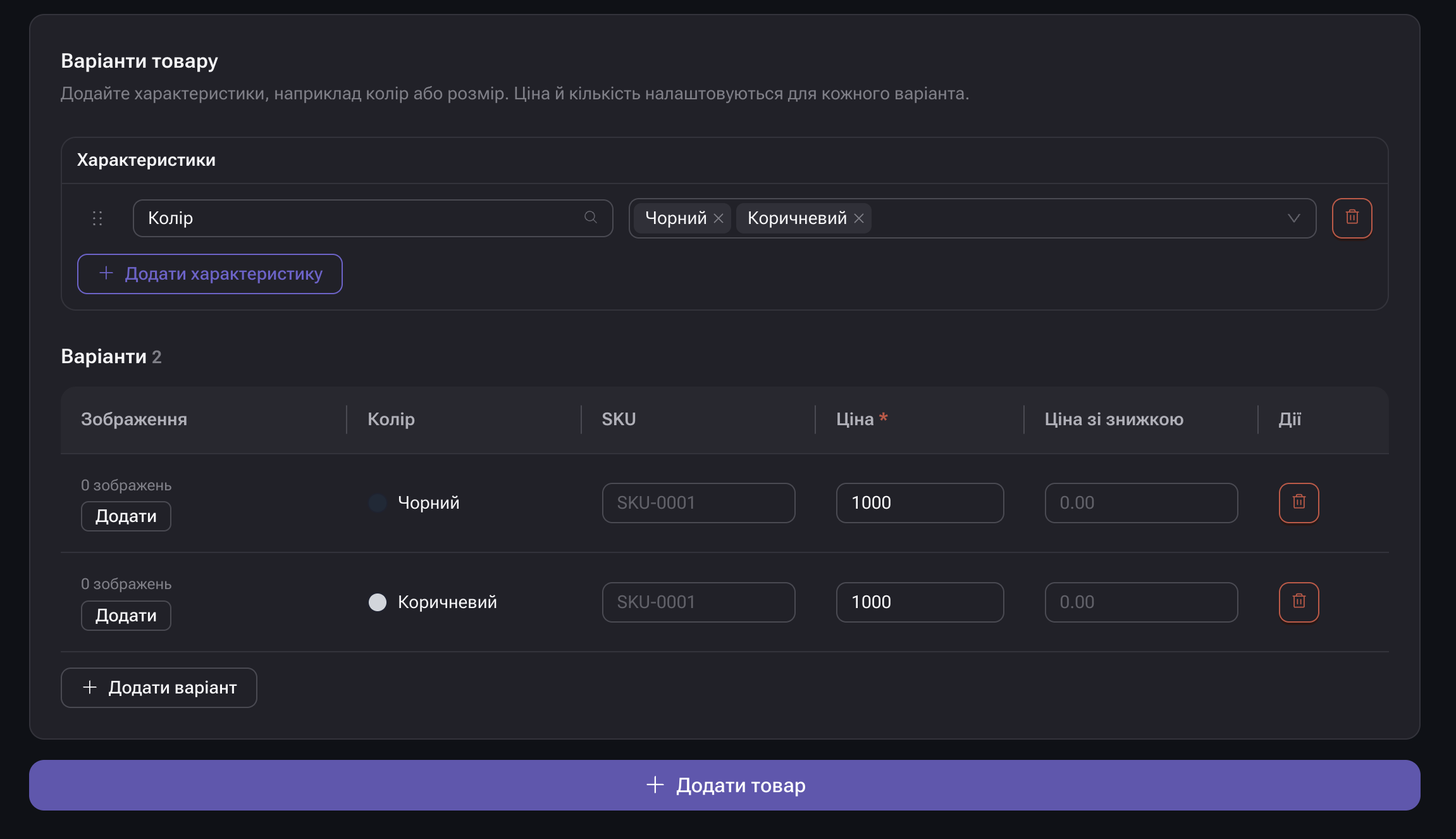Remove the Коричневий tag

click(x=859, y=218)
